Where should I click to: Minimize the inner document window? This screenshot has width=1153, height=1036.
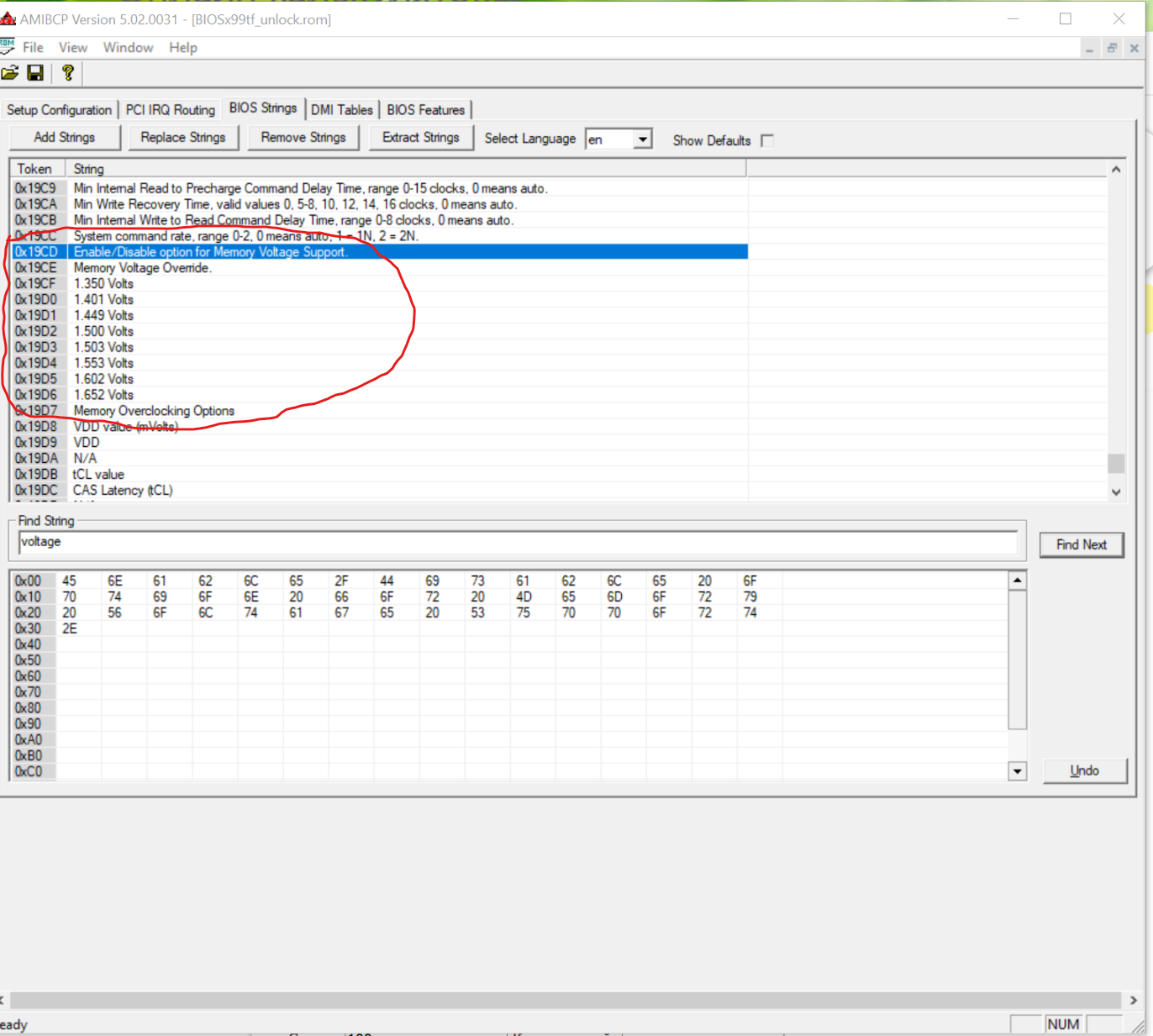pos(1089,49)
